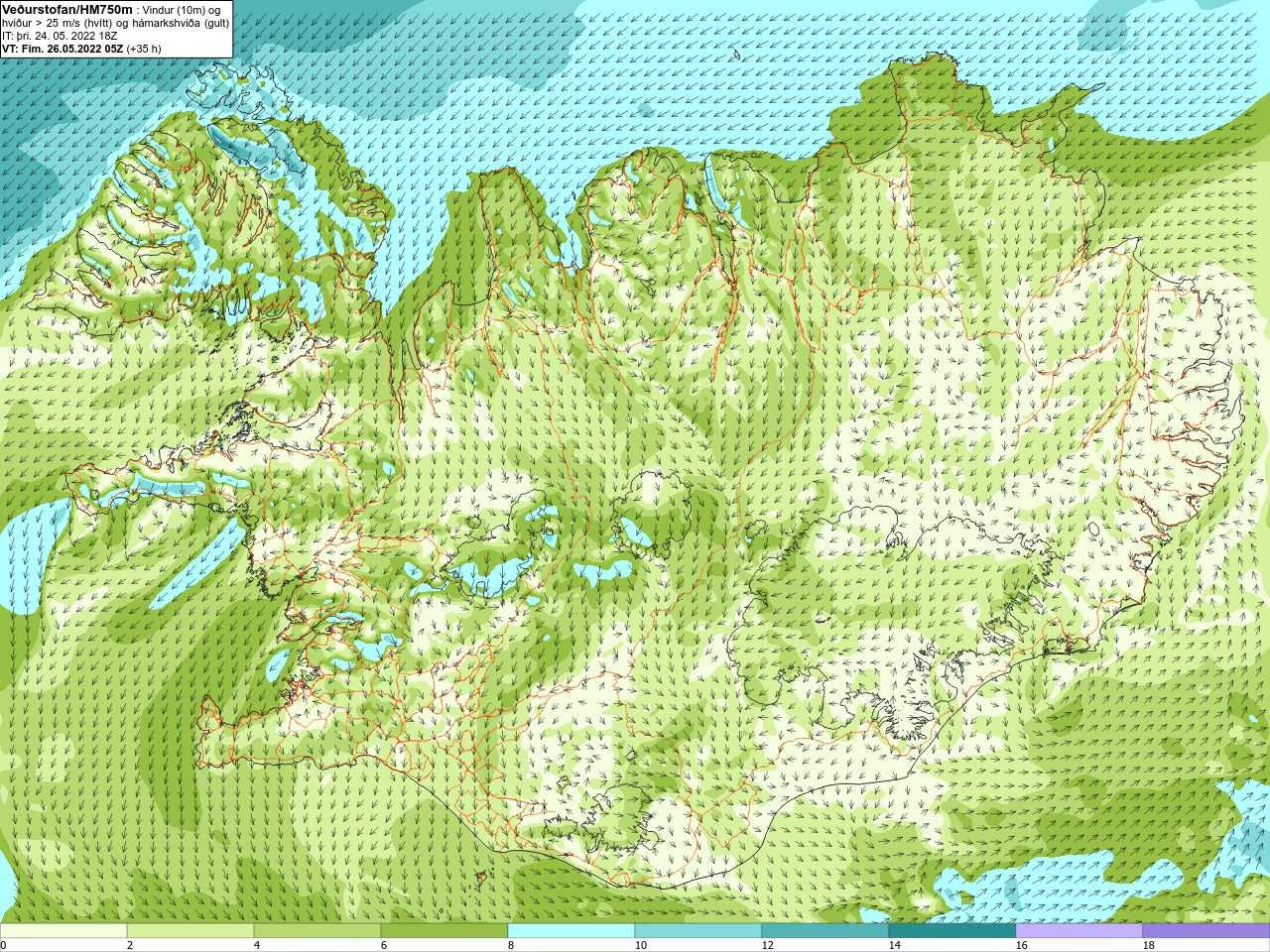Viewport: 1270px width, 952px height.
Task: Select the light yellow-green 2–4 m/s legend swatch
Action: pyautogui.click(x=190, y=931)
